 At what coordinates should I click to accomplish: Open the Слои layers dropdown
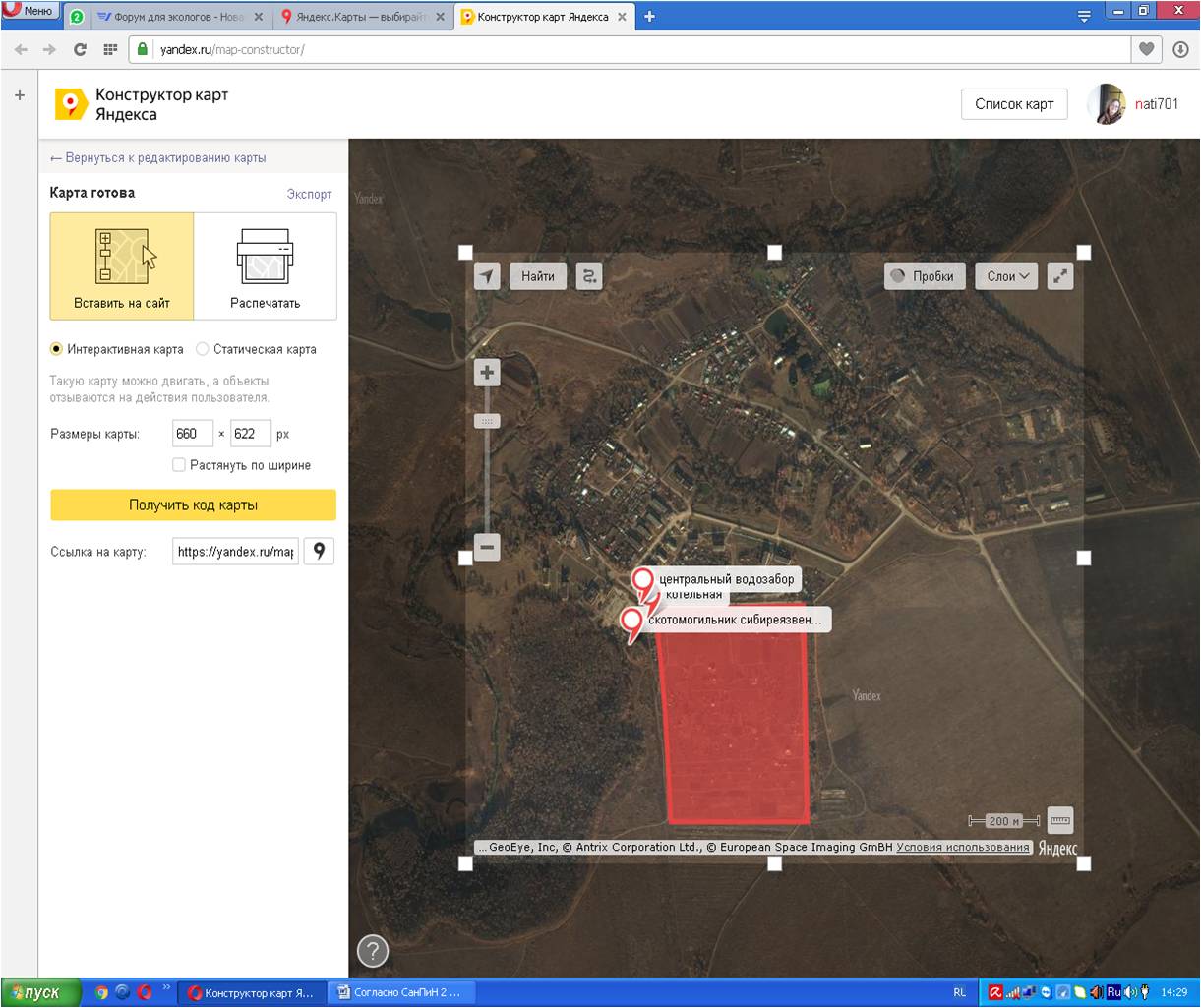pos(1007,276)
